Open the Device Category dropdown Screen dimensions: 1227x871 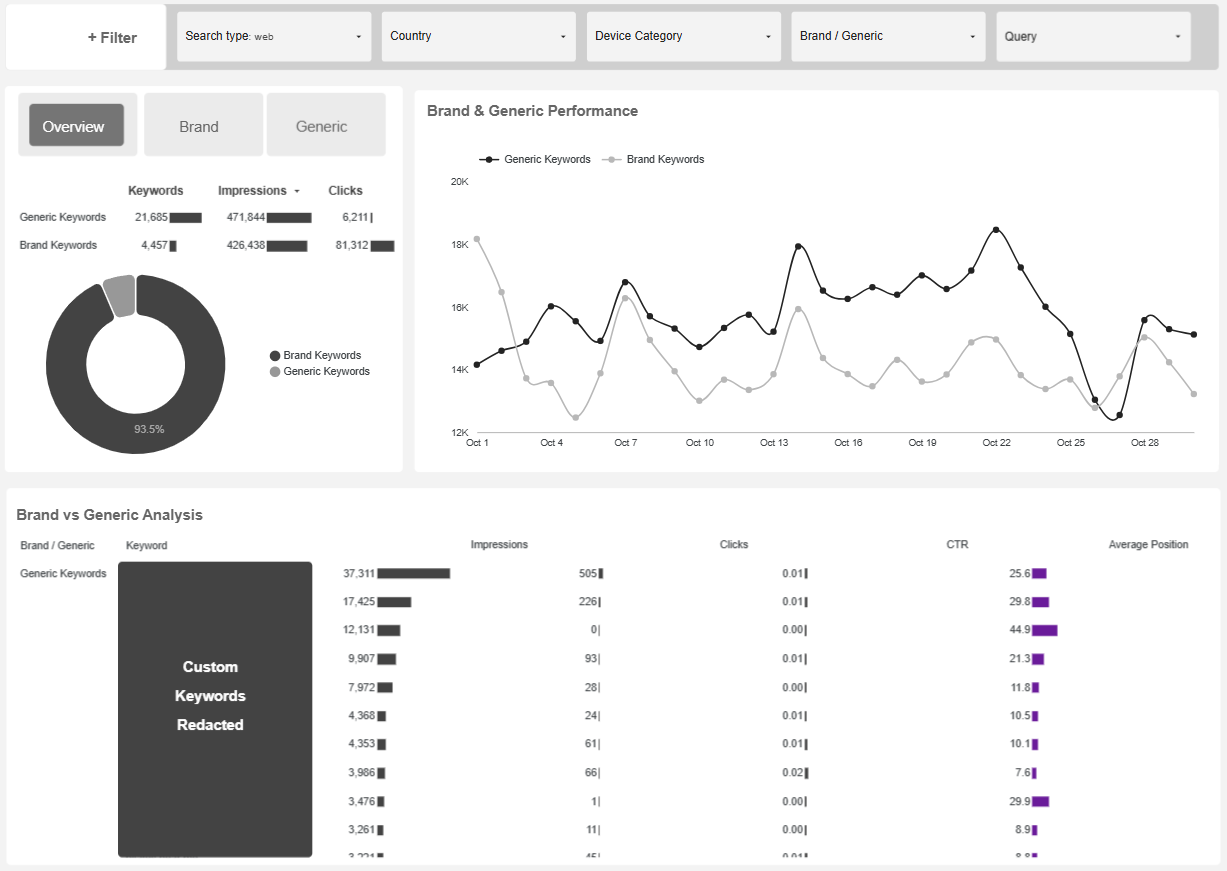[x=683, y=36]
